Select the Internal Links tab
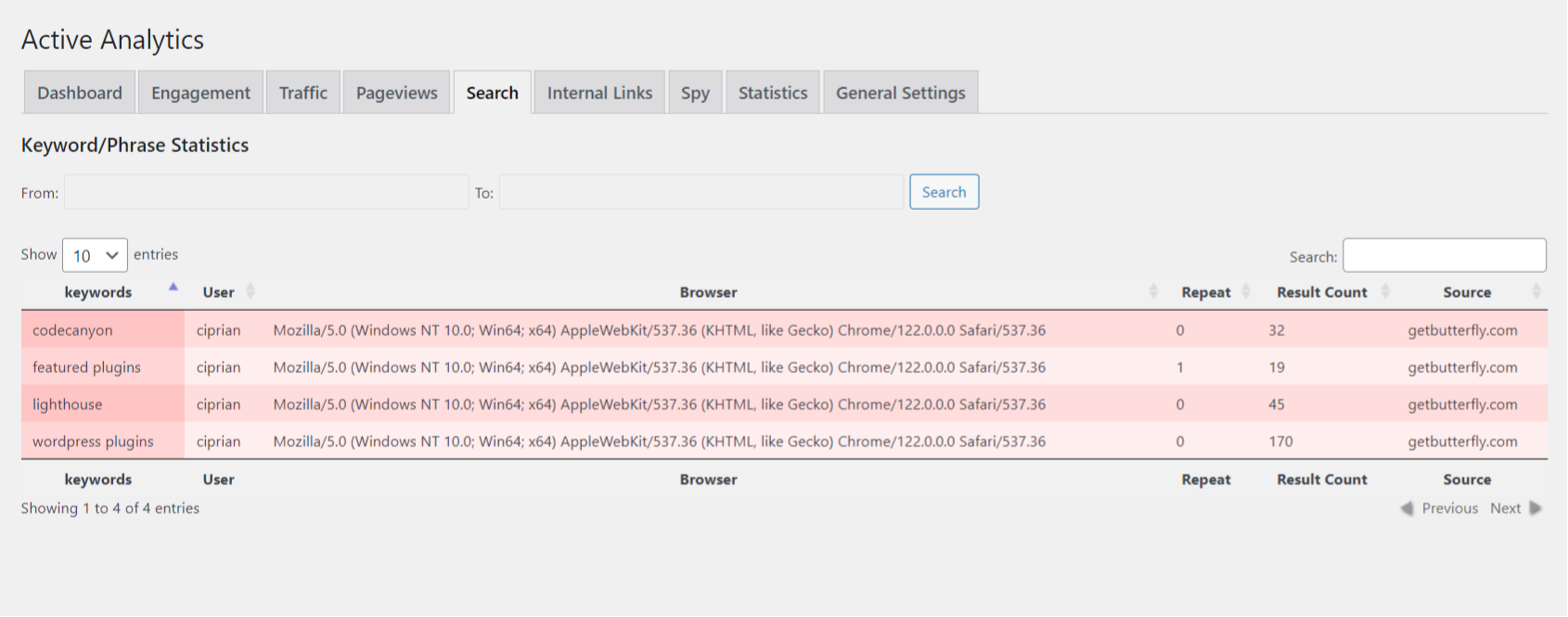 click(599, 93)
